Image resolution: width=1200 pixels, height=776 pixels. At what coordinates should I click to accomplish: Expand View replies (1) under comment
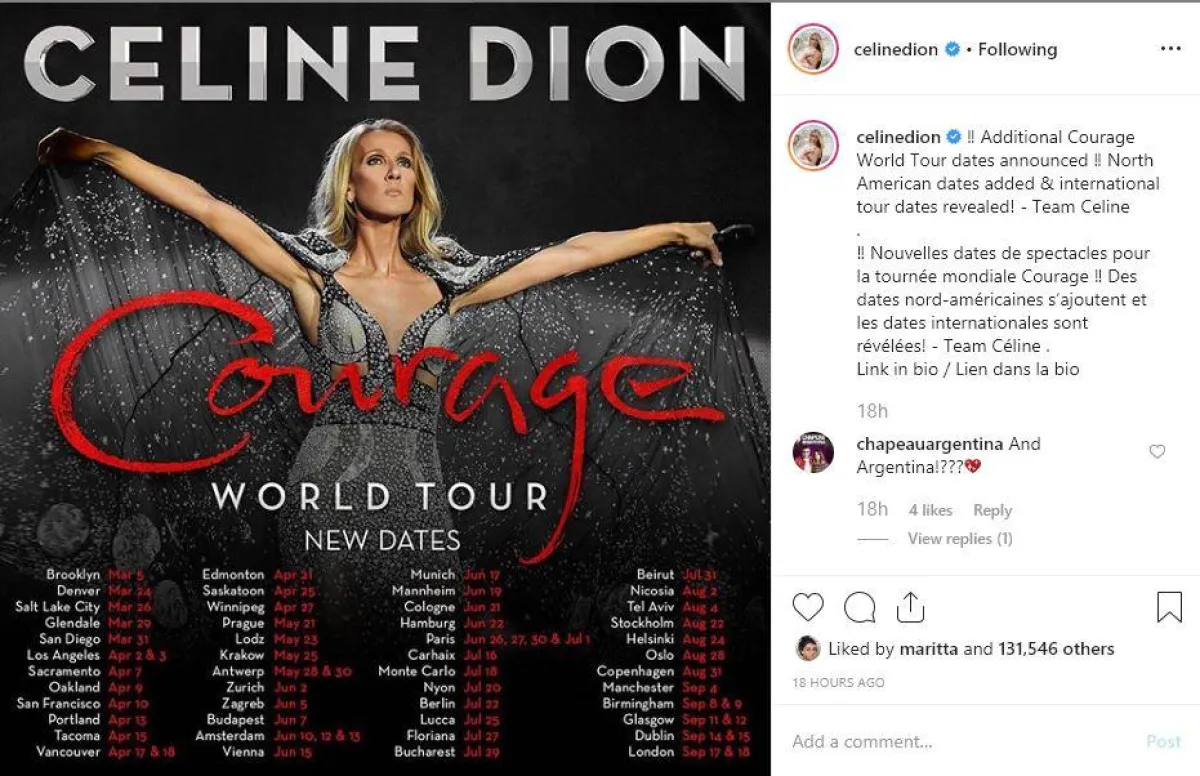point(960,538)
